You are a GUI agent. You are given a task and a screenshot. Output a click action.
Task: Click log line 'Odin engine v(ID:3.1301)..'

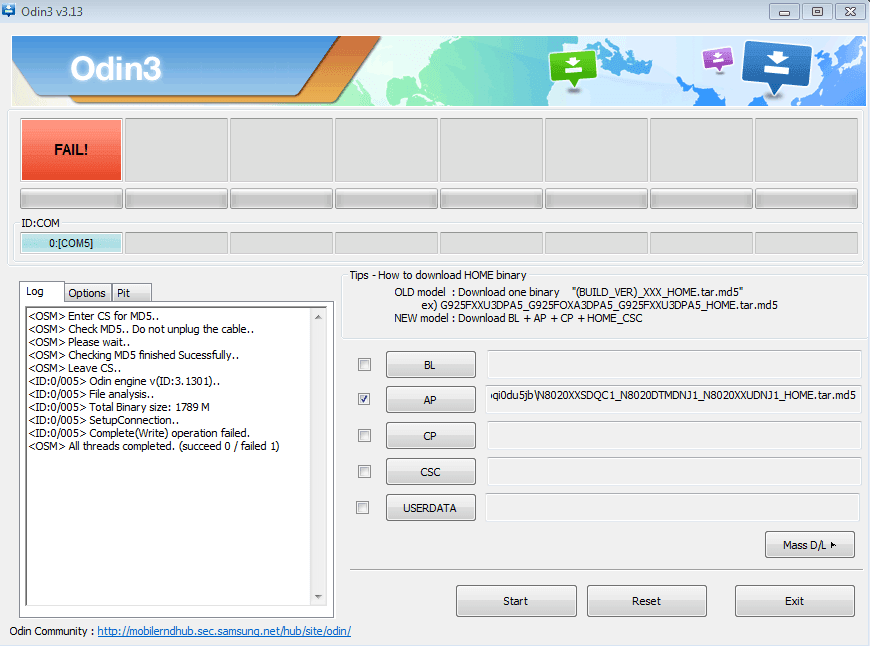tap(124, 381)
